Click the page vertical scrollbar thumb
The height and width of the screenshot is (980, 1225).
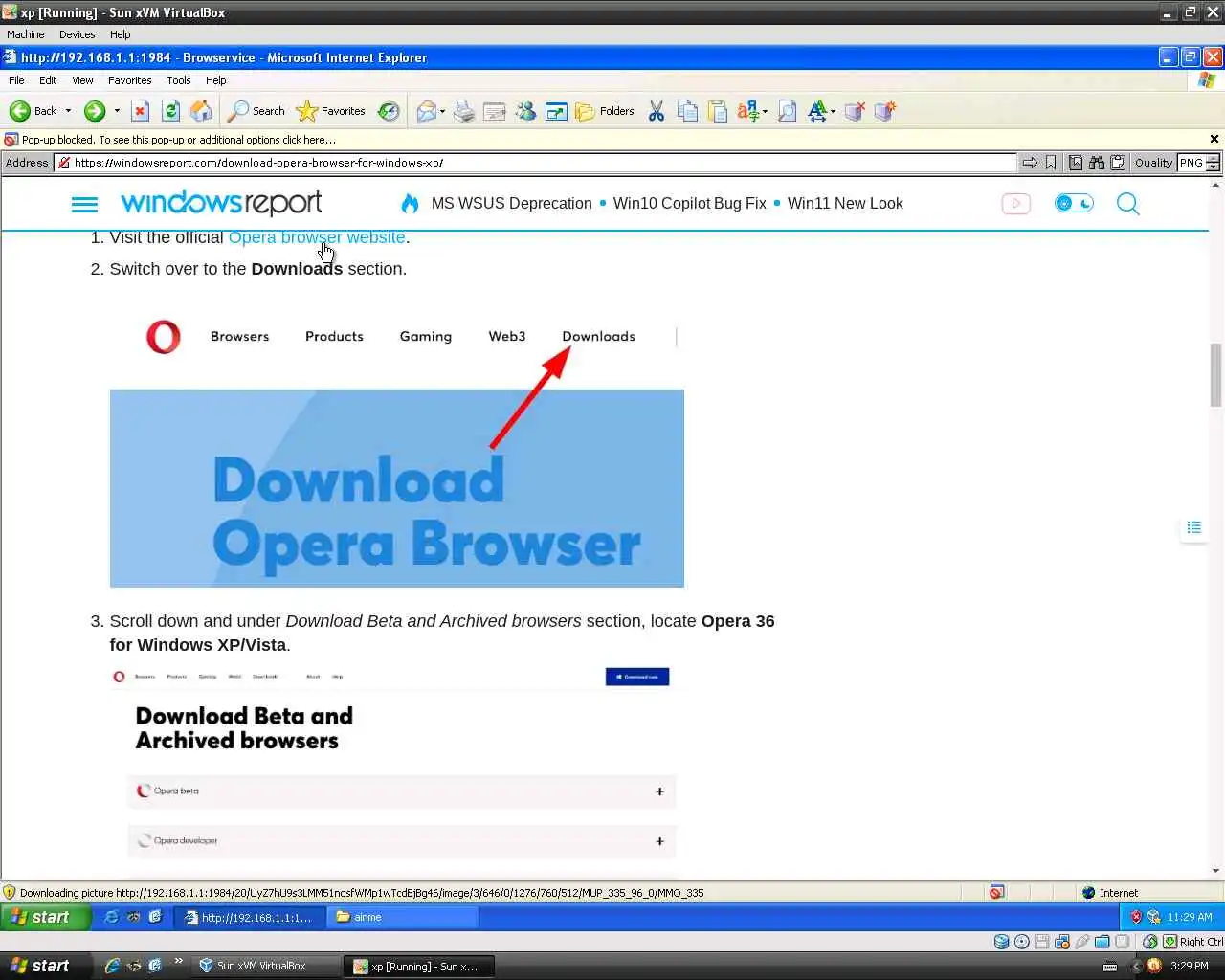click(1216, 375)
